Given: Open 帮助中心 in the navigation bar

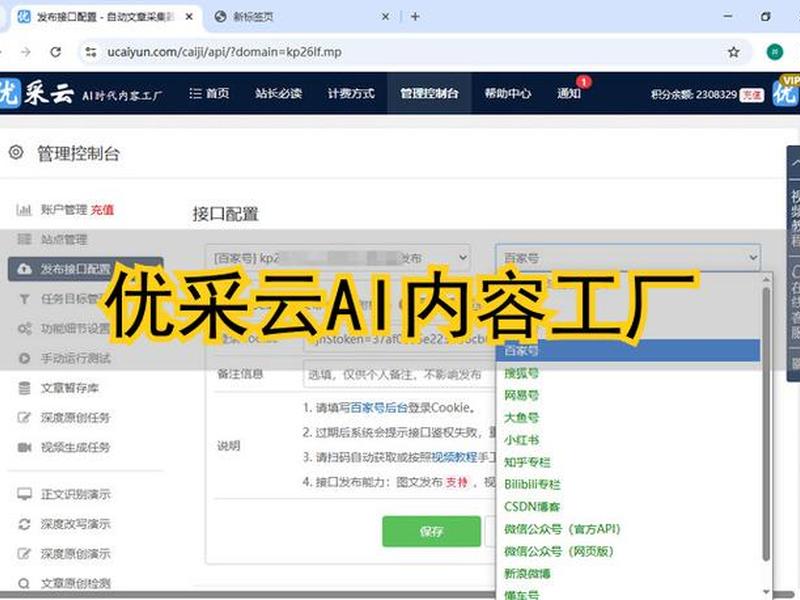Looking at the screenshot, I should [508, 93].
